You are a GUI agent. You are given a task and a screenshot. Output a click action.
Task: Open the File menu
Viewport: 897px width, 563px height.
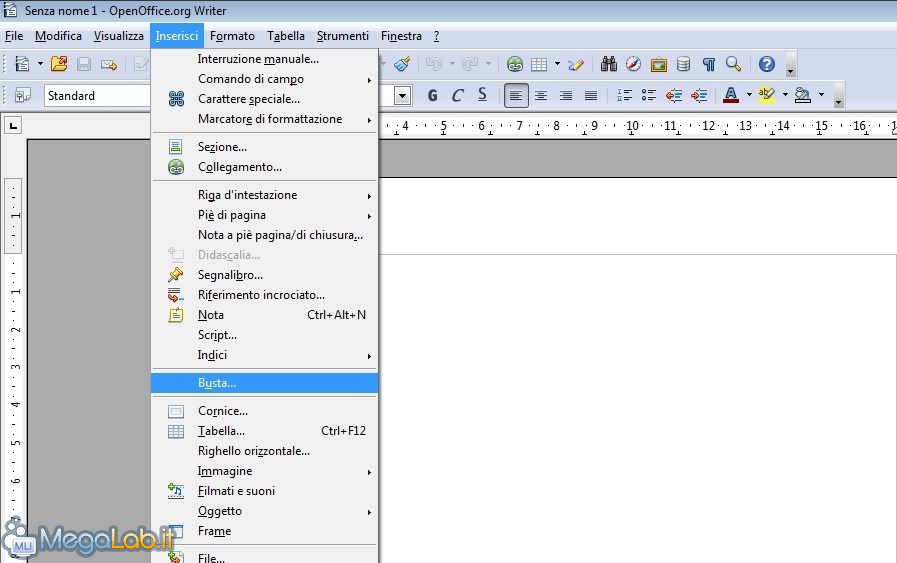(14, 36)
